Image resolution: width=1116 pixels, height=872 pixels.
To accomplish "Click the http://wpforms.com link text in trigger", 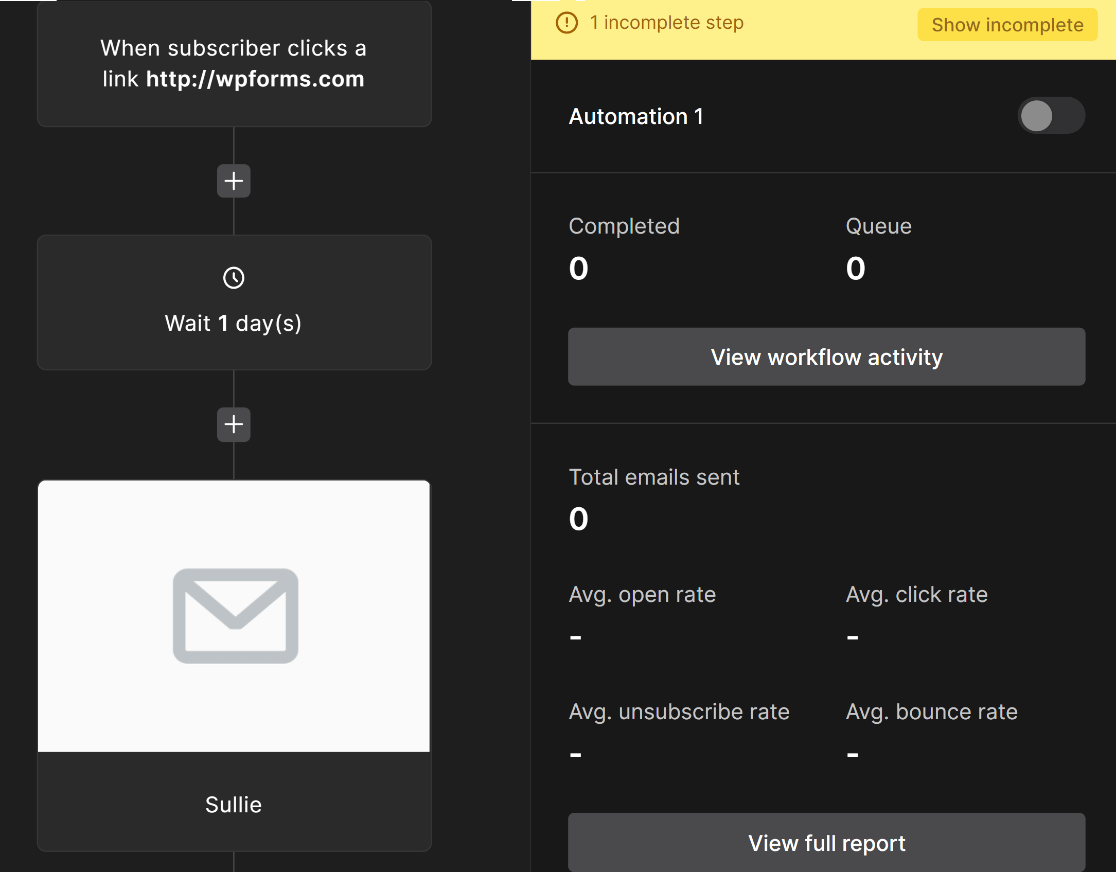I will point(255,79).
